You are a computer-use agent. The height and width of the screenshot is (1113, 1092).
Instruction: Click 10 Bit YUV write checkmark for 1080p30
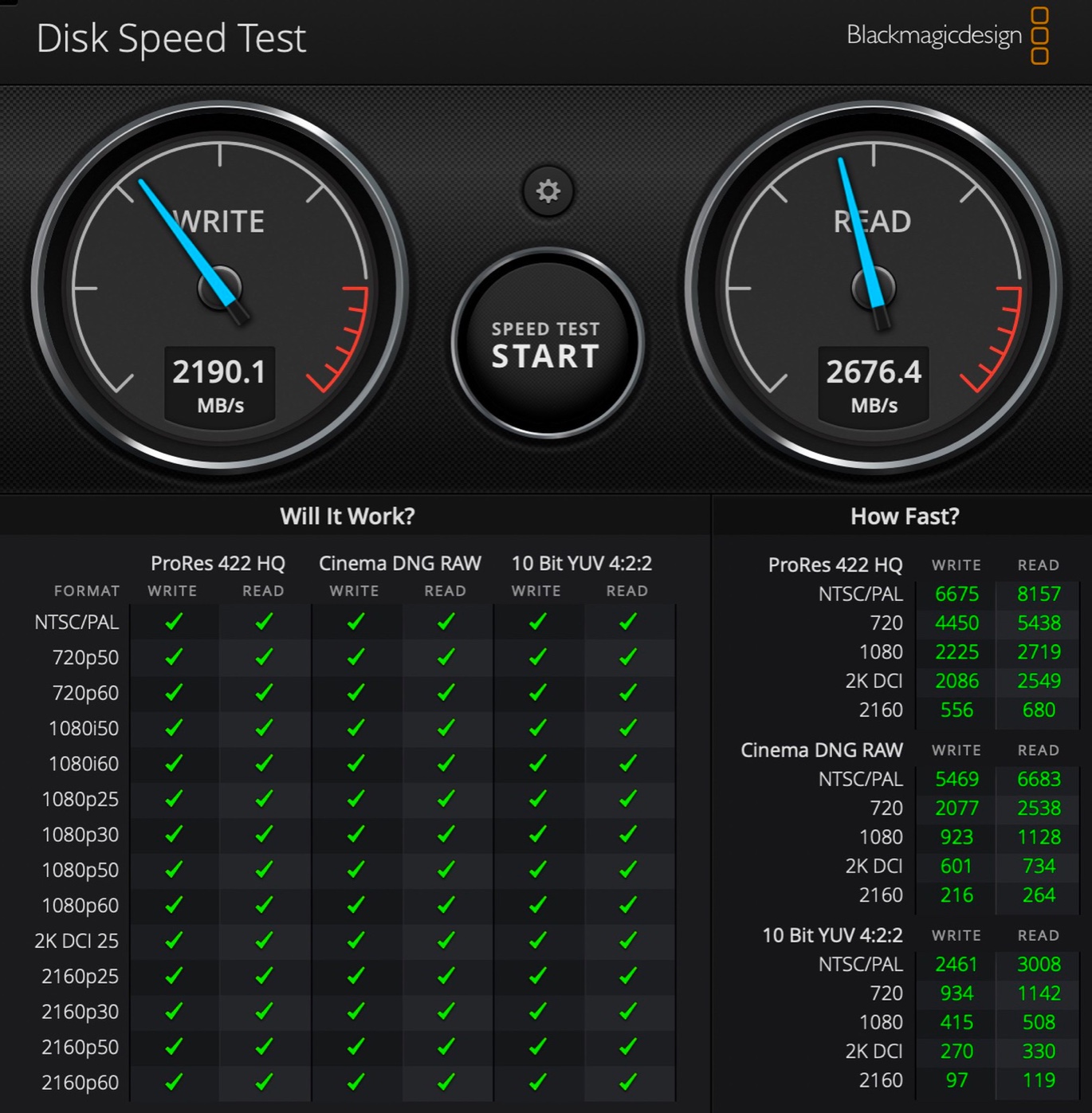tap(537, 834)
